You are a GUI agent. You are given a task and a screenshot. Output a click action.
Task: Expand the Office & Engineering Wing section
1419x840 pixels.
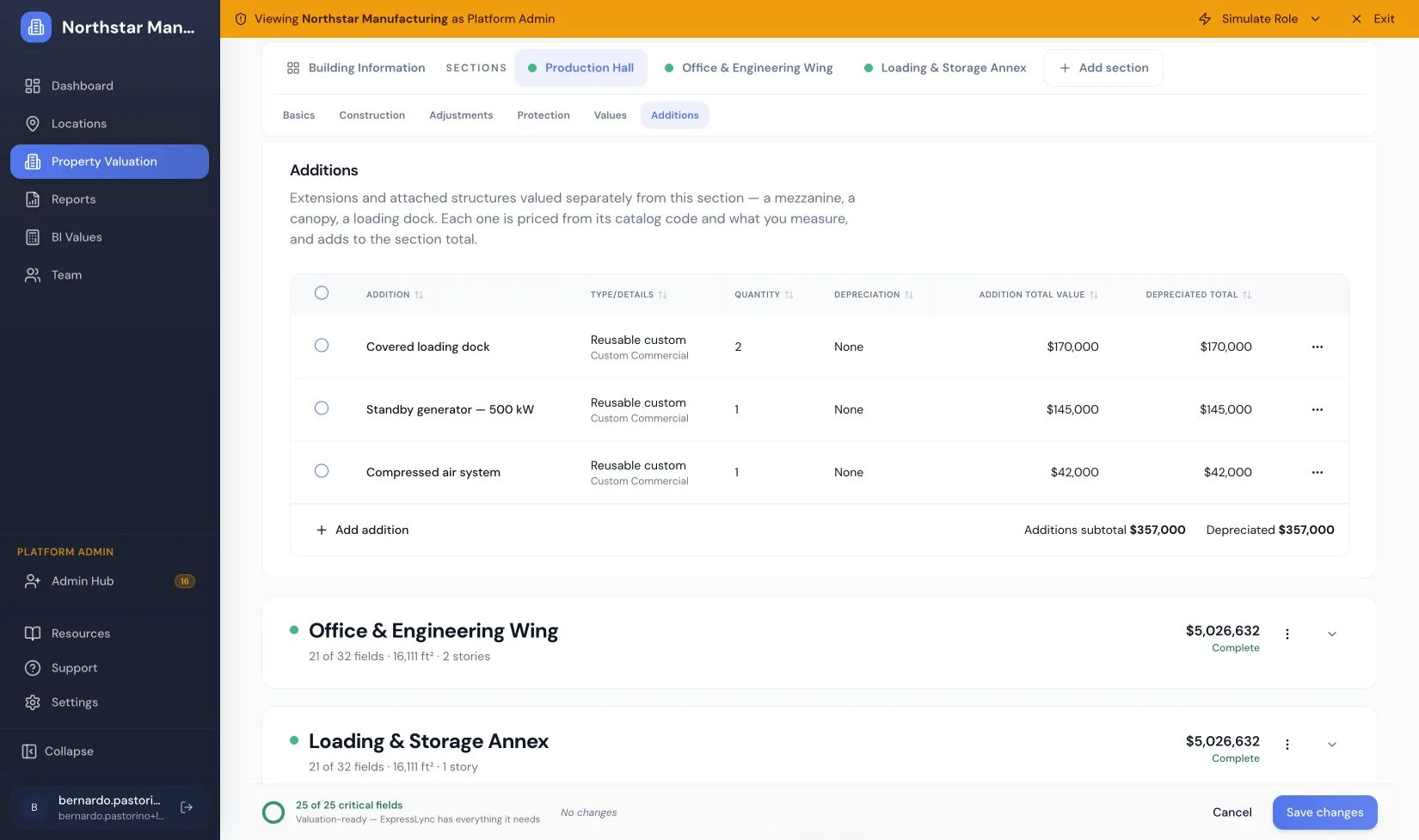click(1332, 635)
